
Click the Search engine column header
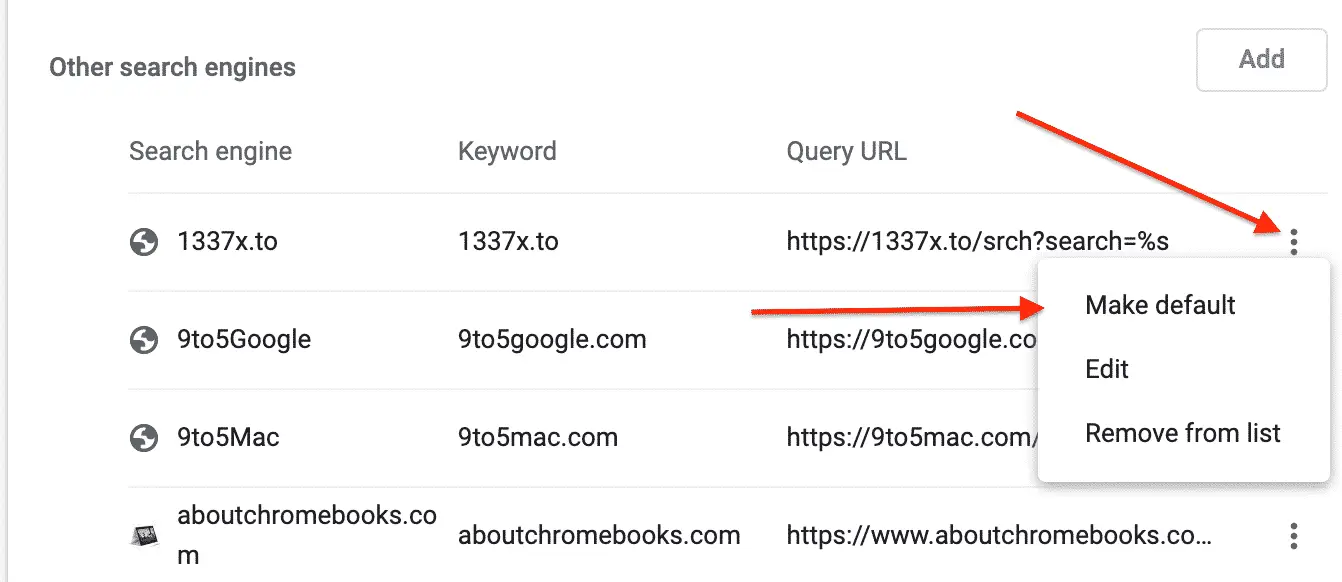click(x=210, y=151)
